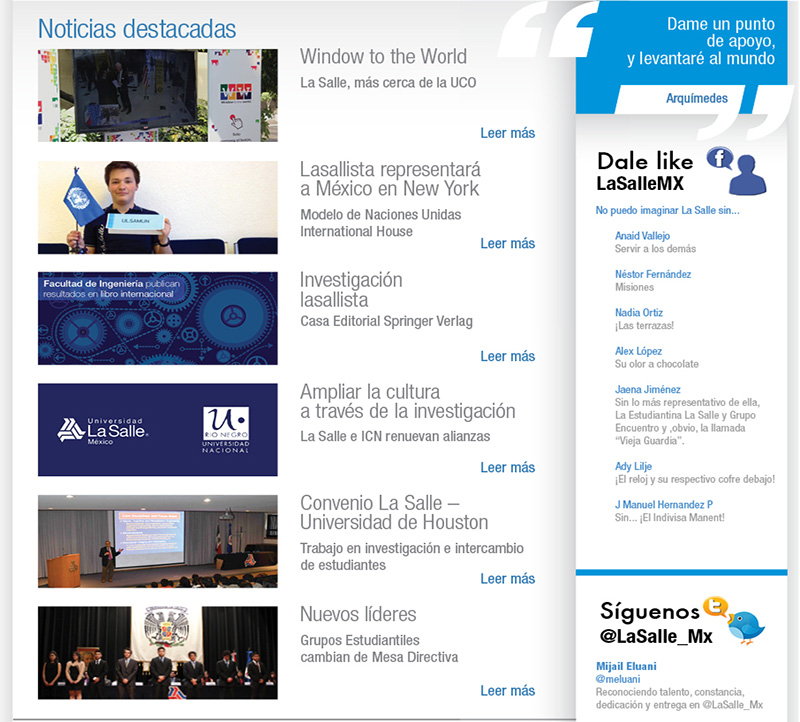This screenshot has height=722, width=800.
Task: Open the Window to the World thumbnail
Action: (157, 96)
